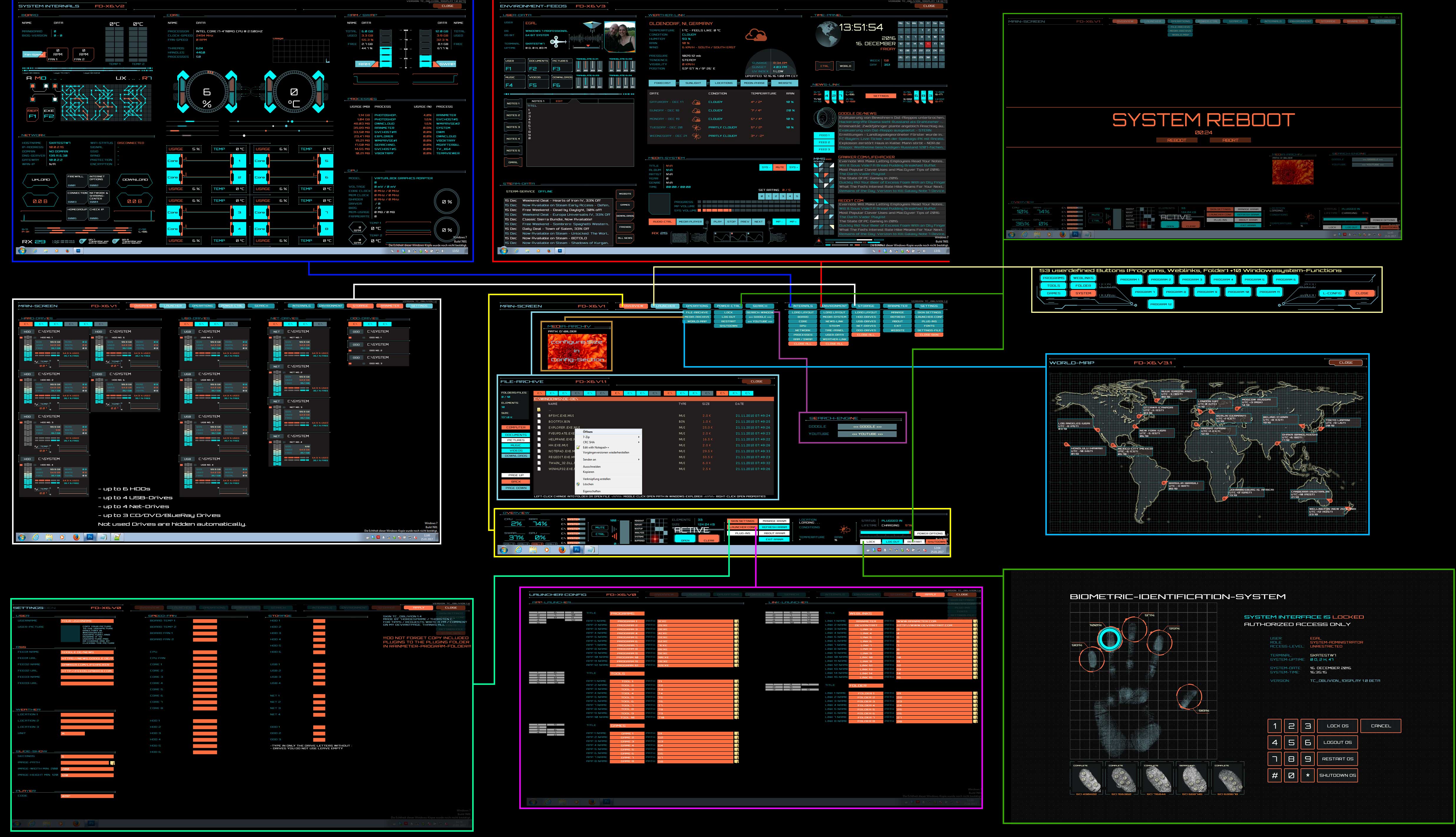
Task: Click the MP VOLUME bar in Media-System
Action: coord(749,206)
